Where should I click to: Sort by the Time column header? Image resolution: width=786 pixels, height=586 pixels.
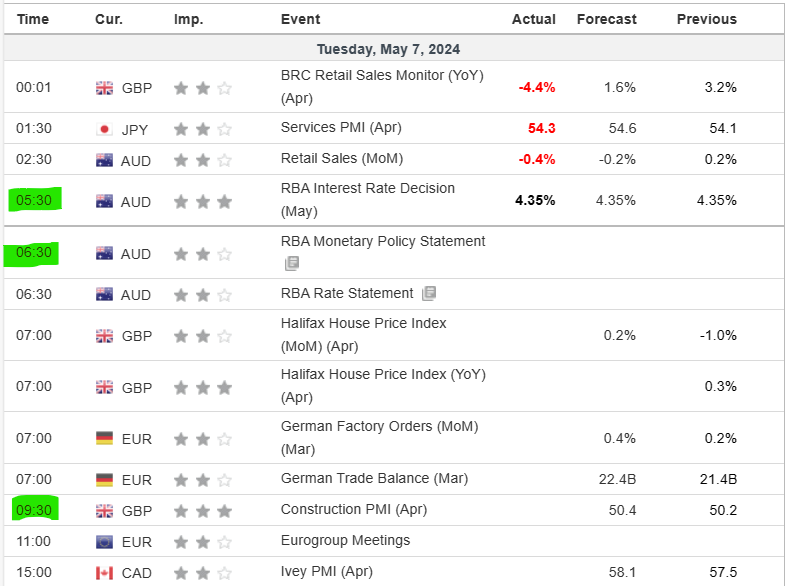point(33,19)
